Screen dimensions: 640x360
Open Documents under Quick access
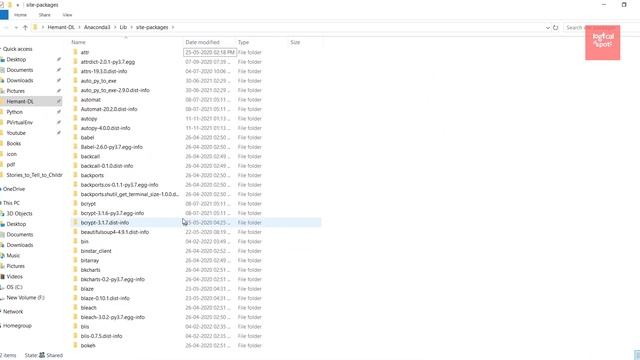pyautogui.click(x=20, y=70)
